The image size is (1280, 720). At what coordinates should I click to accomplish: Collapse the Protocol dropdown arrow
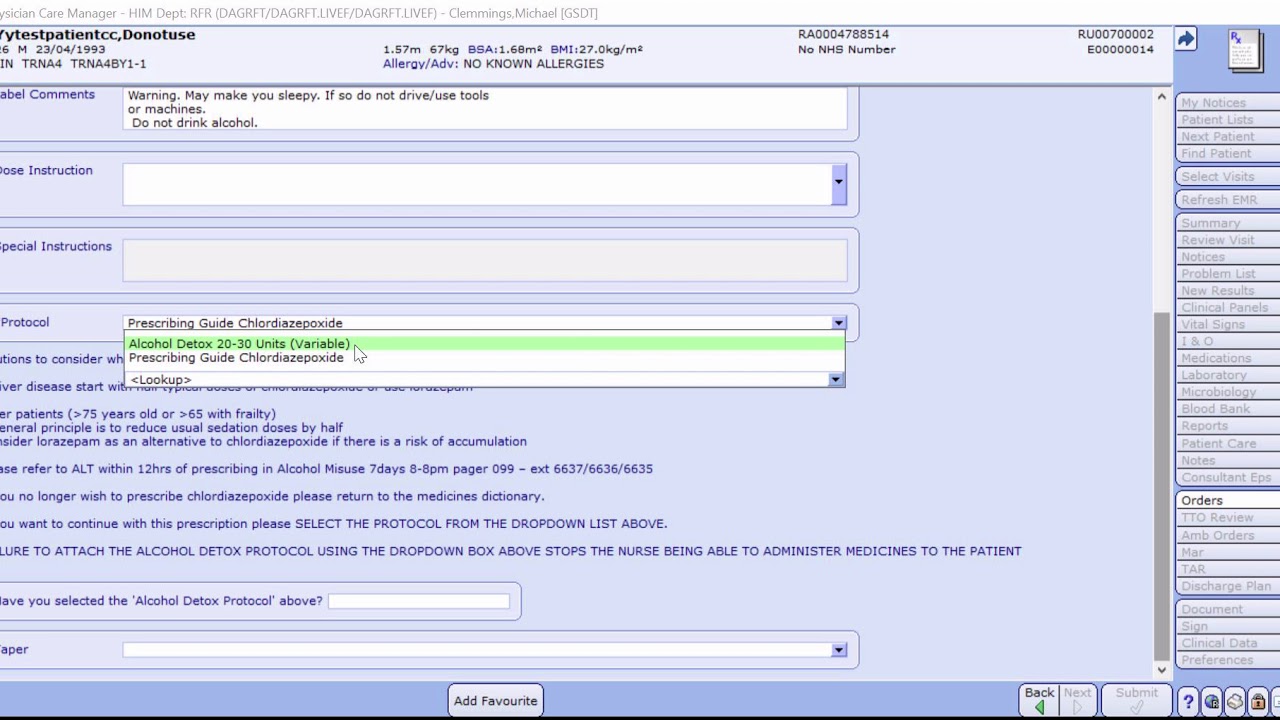838,323
